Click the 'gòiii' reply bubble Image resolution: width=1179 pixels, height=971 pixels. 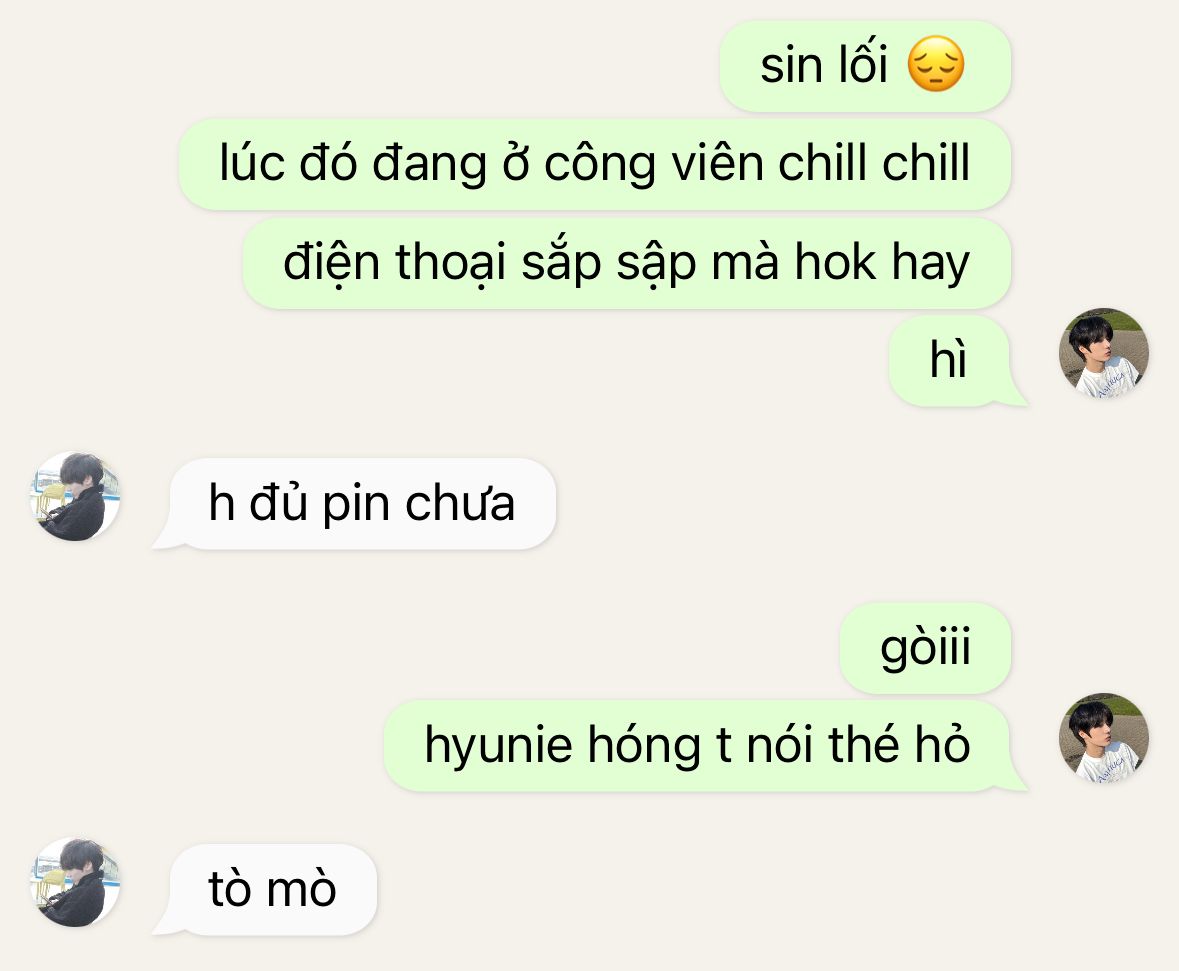click(925, 648)
